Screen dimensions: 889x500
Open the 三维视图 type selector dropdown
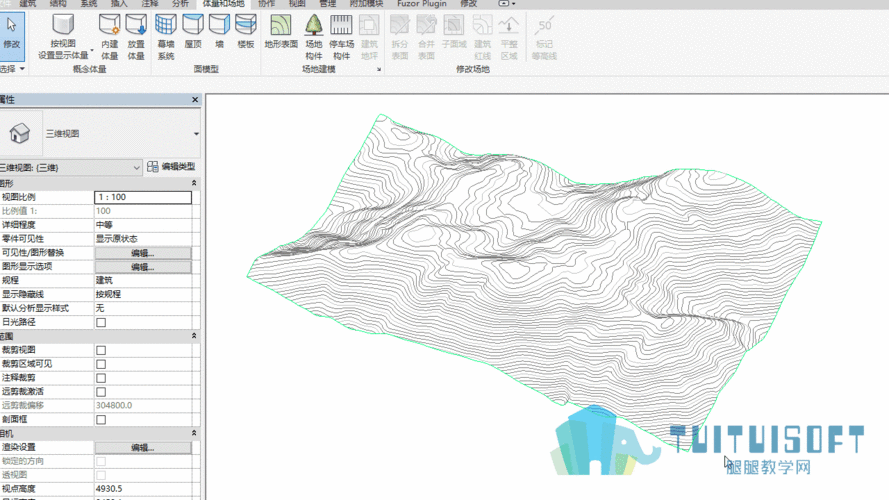(x=196, y=133)
